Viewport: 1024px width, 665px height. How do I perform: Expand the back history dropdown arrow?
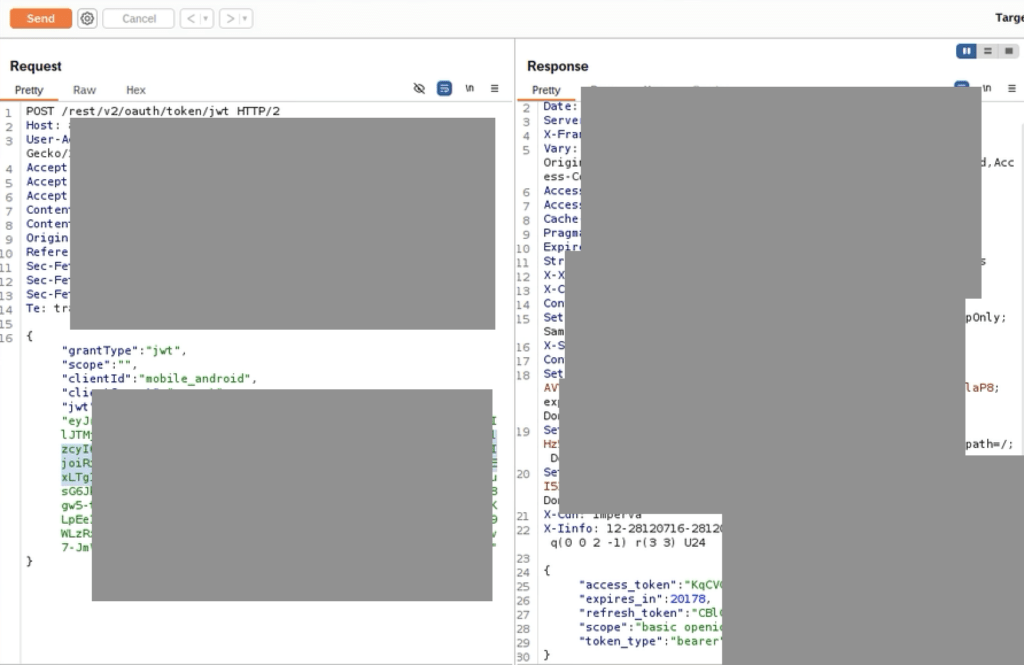click(205, 18)
